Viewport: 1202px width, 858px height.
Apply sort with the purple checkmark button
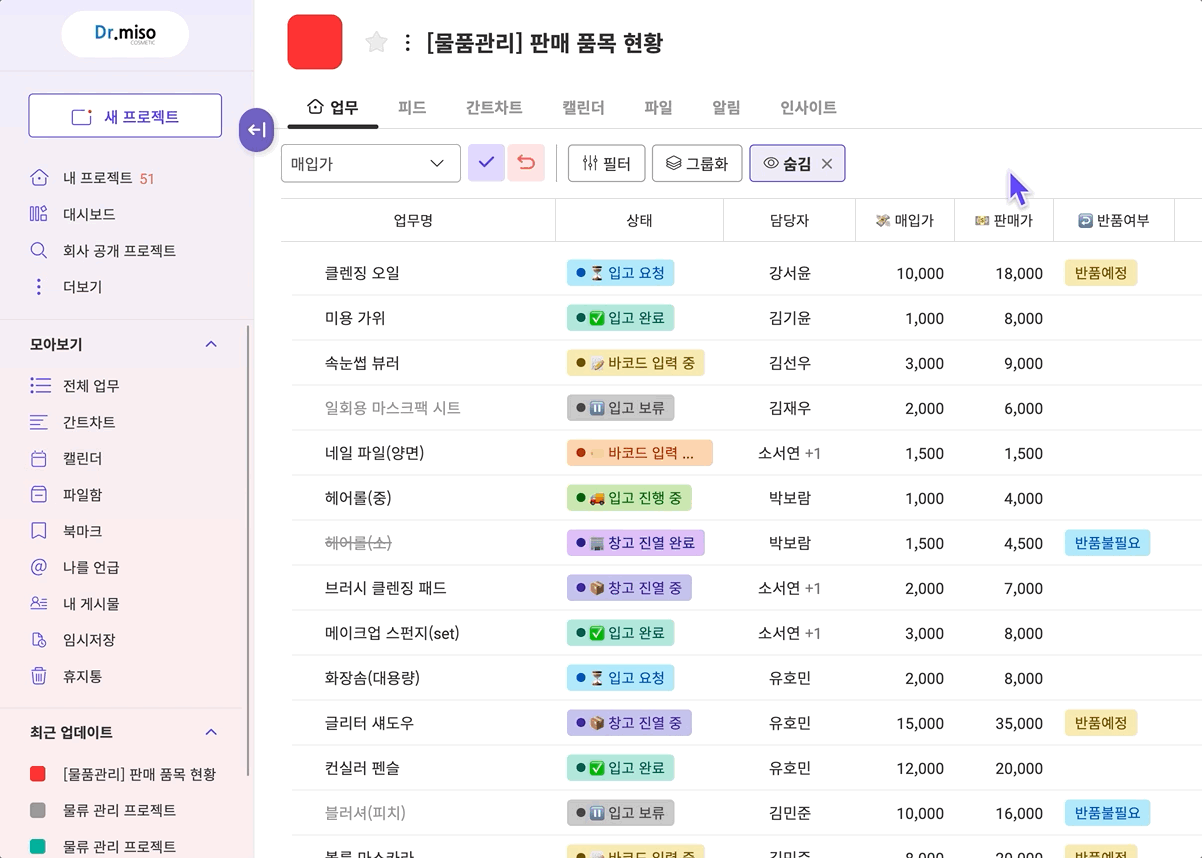pyautogui.click(x=486, y=163)
